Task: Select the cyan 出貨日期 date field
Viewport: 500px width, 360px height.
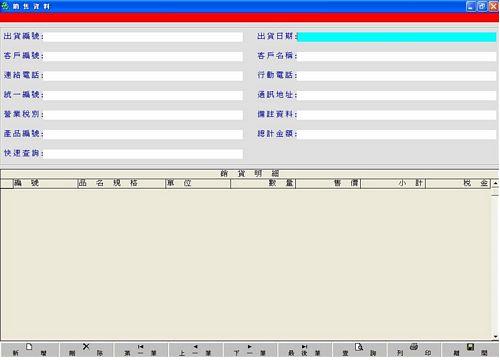Action: [397, 37]
